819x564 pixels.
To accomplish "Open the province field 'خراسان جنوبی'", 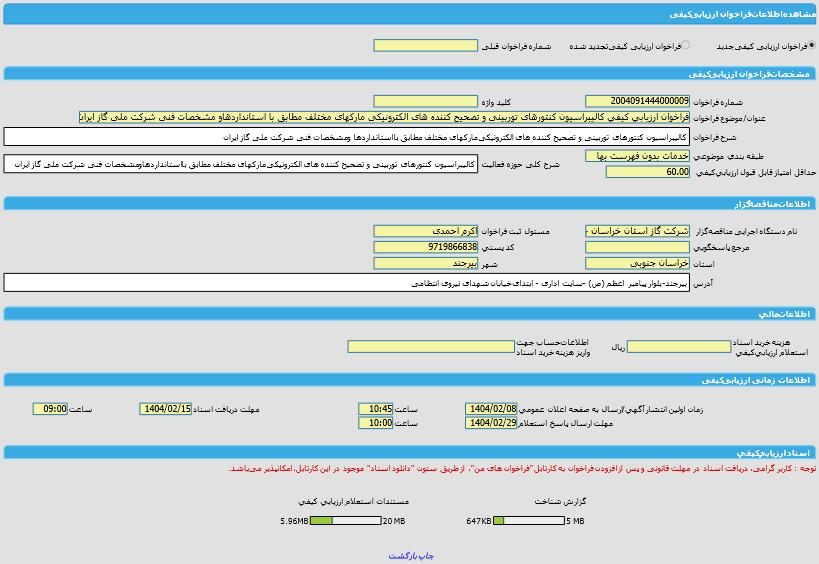I will pos(637,263).
